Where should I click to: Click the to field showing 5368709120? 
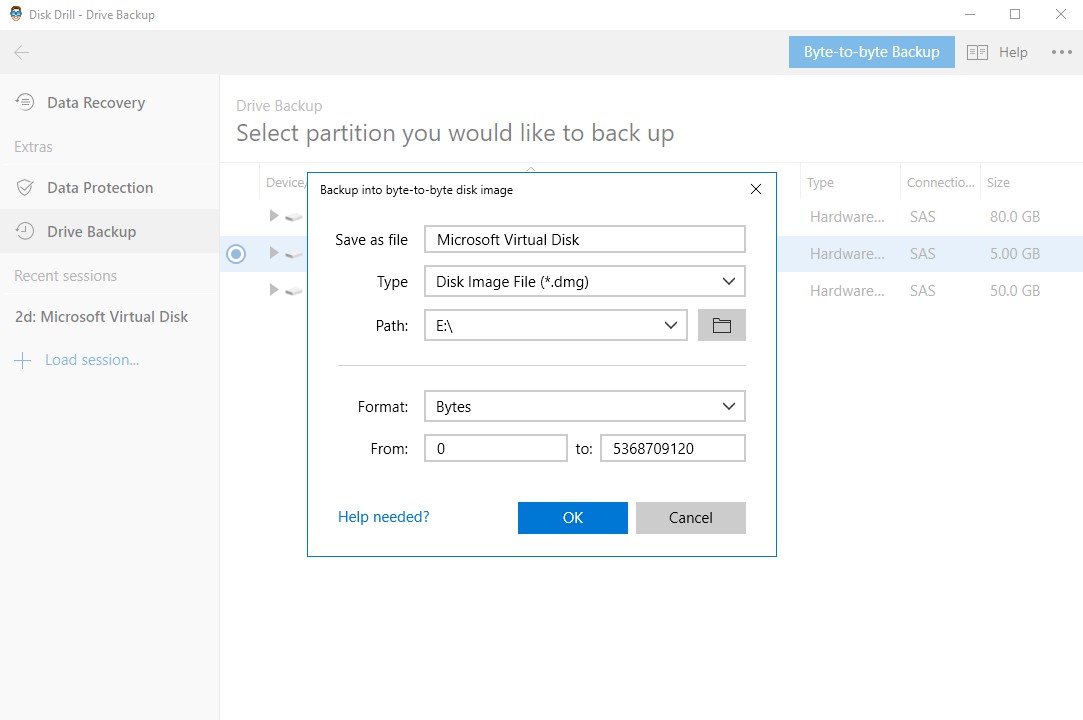click(673, 448)
